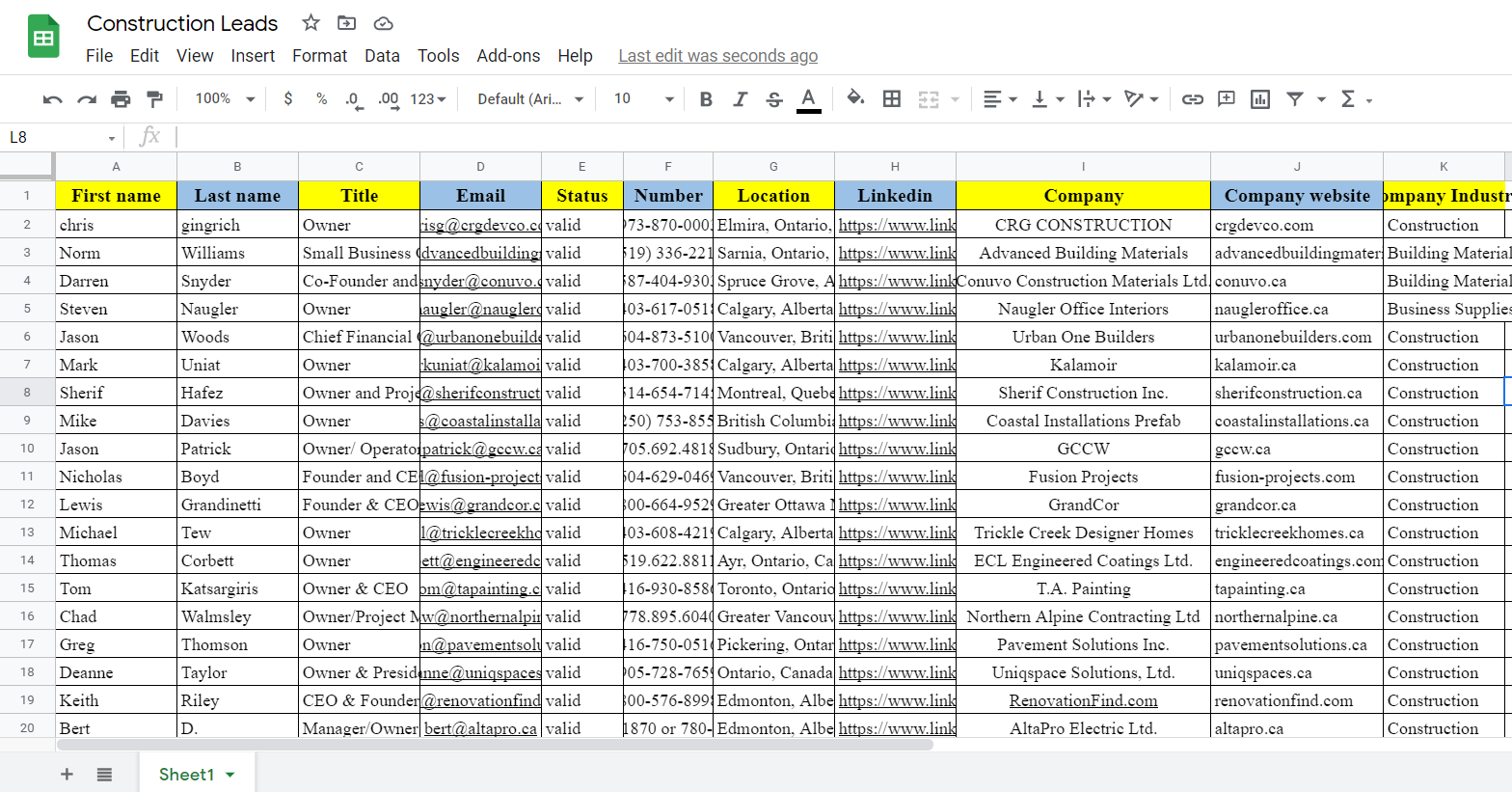Image resolution: width=1512 pixels, height=792 pixels.
Task: Open the 'Last edit was seconds ago' link
Action: click(717, 56)
